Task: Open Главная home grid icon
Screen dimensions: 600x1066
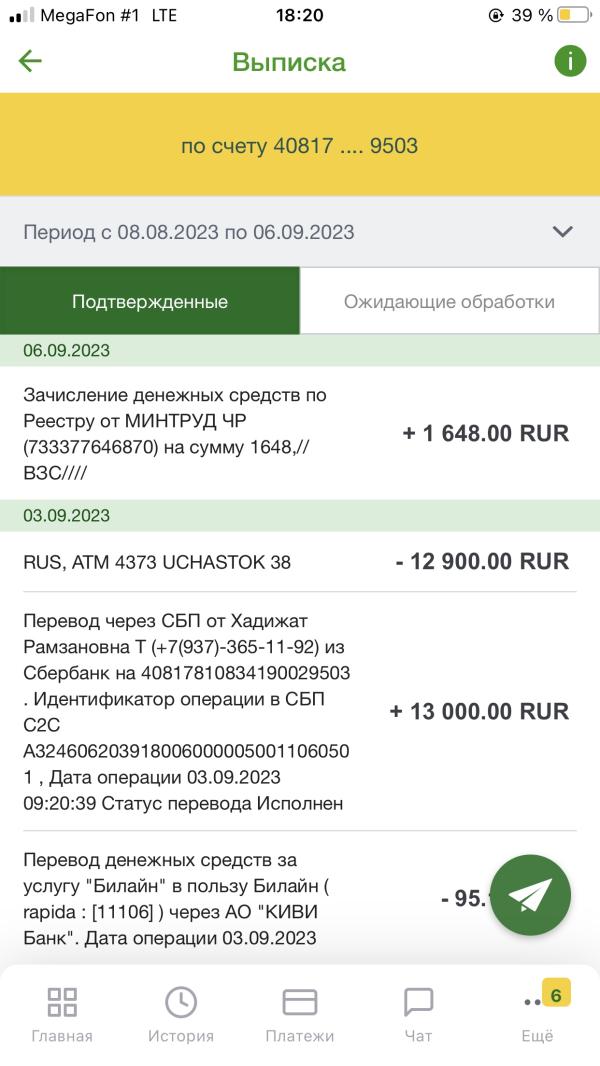Action: 62,1015
